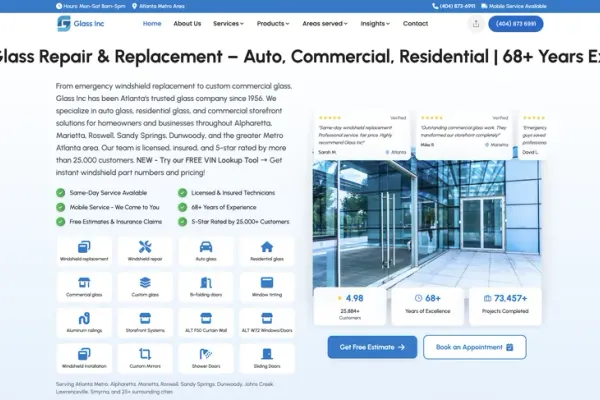600x400 pixels.
Task: Open the Storefront Systems tile
Action: (145, 323)
